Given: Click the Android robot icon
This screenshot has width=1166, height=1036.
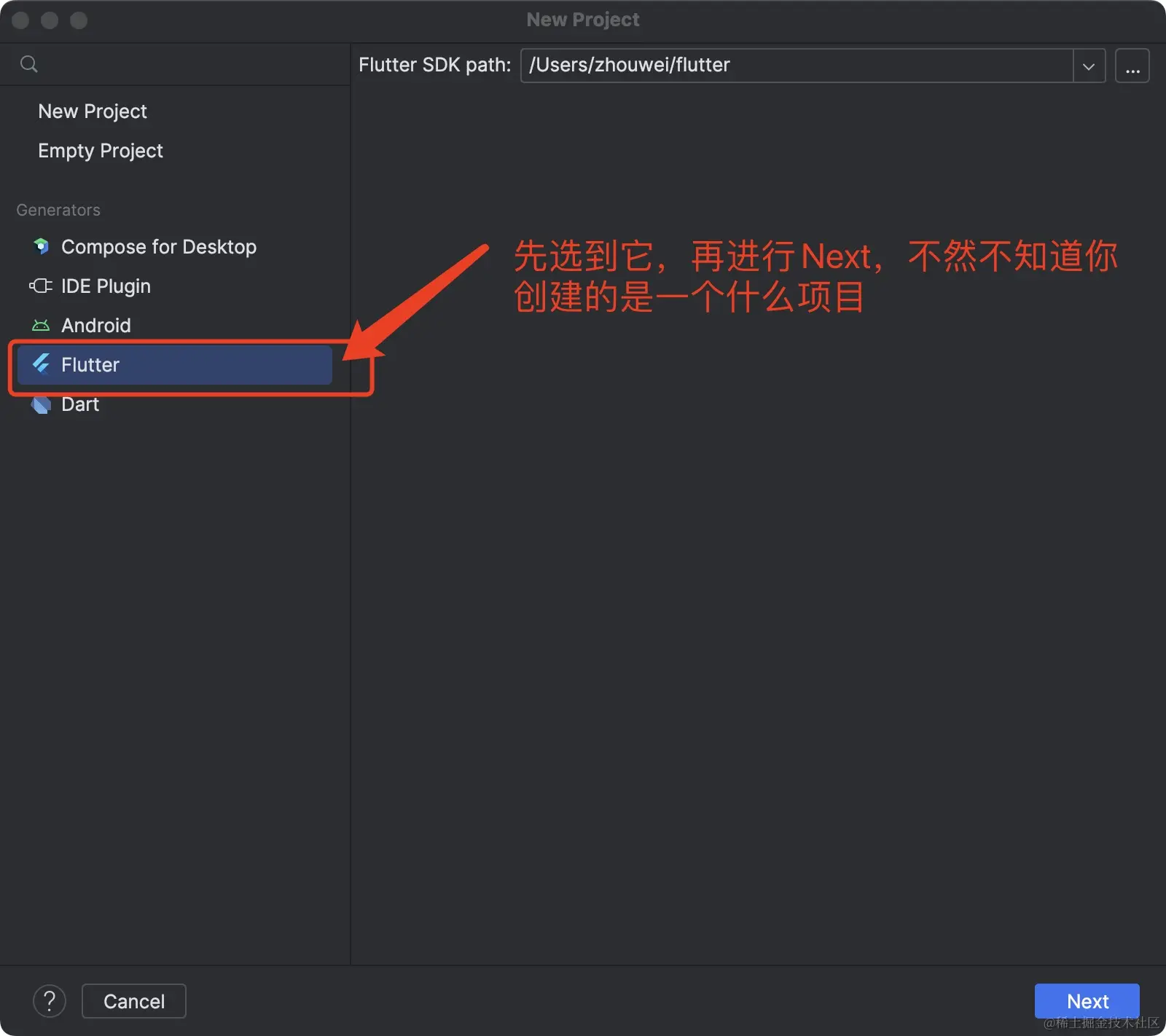Looking at the screenshot, I should pyautogui.click(x=41, y=325).
